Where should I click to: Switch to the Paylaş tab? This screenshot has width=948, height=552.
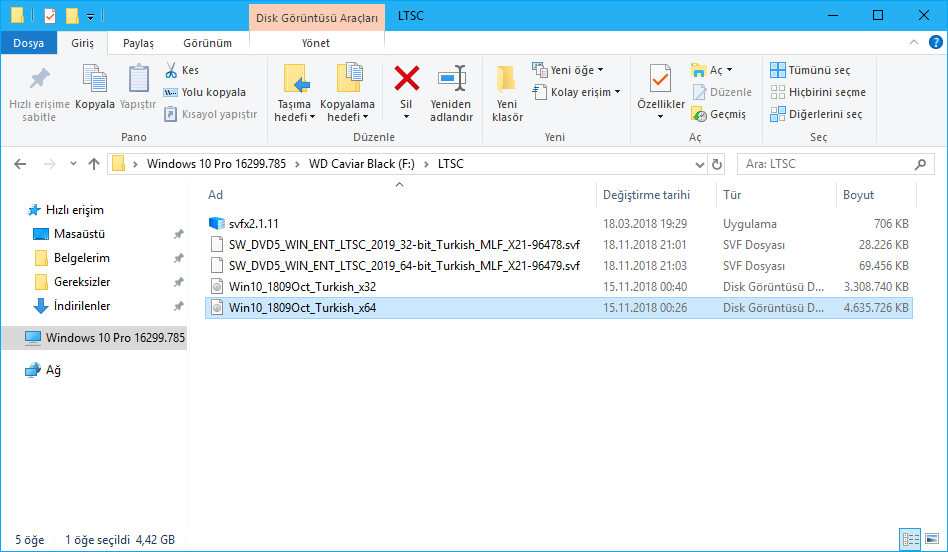pos(138,43)
